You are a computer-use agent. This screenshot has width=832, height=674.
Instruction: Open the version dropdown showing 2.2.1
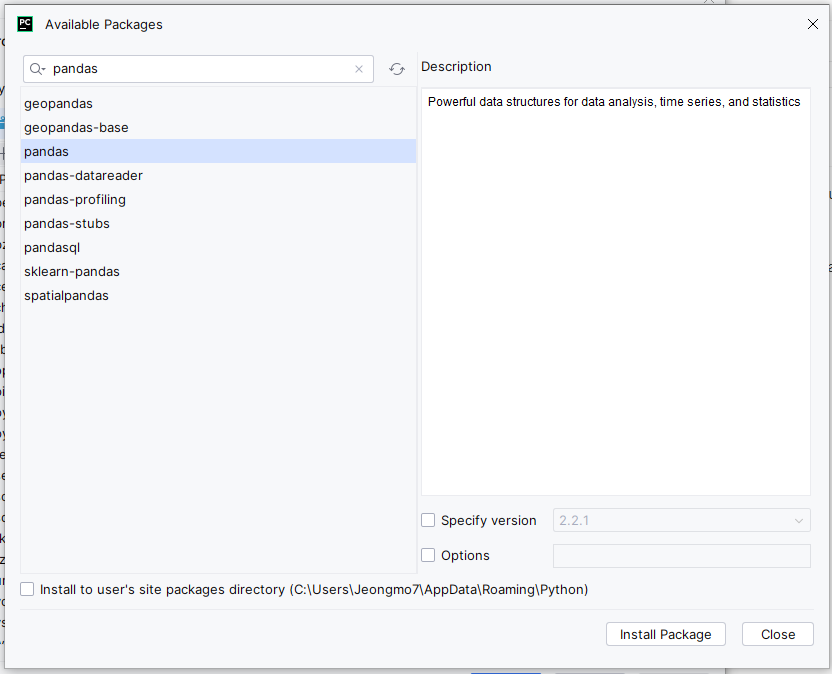point(682,520)
